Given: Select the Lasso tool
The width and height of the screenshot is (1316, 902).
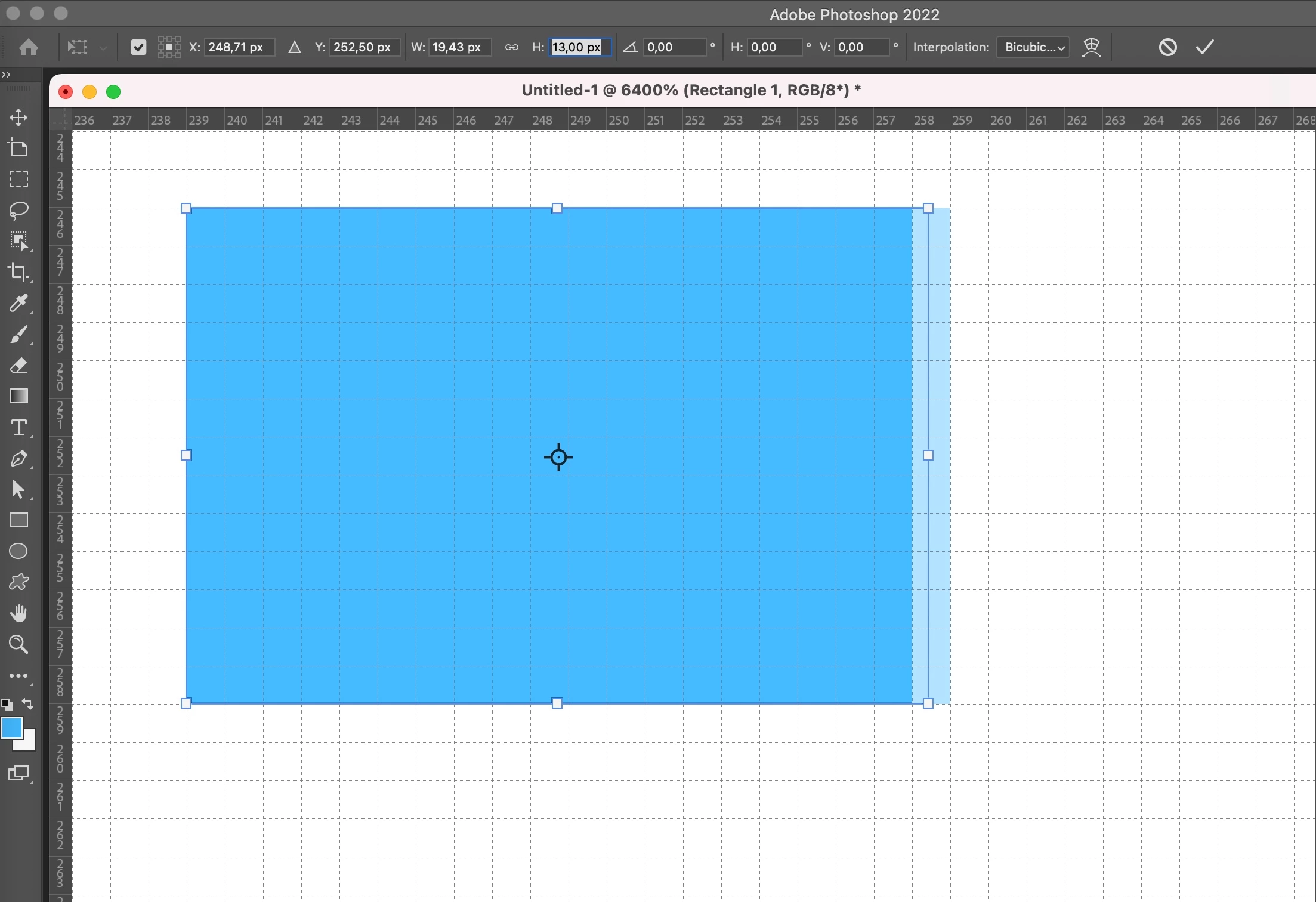Looking at the screenshot, I should [18, 210].
